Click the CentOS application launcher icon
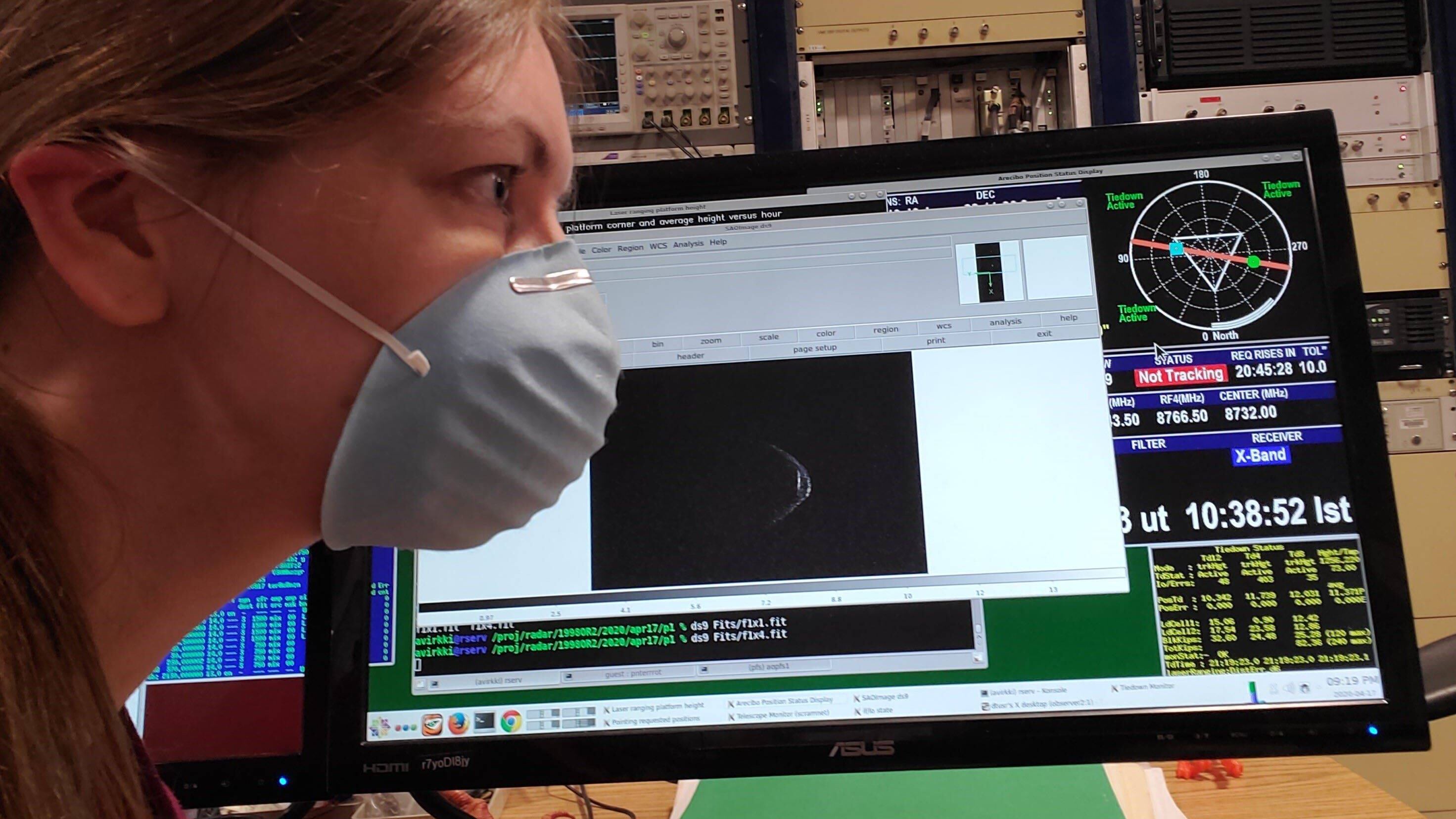 [380, 726]
